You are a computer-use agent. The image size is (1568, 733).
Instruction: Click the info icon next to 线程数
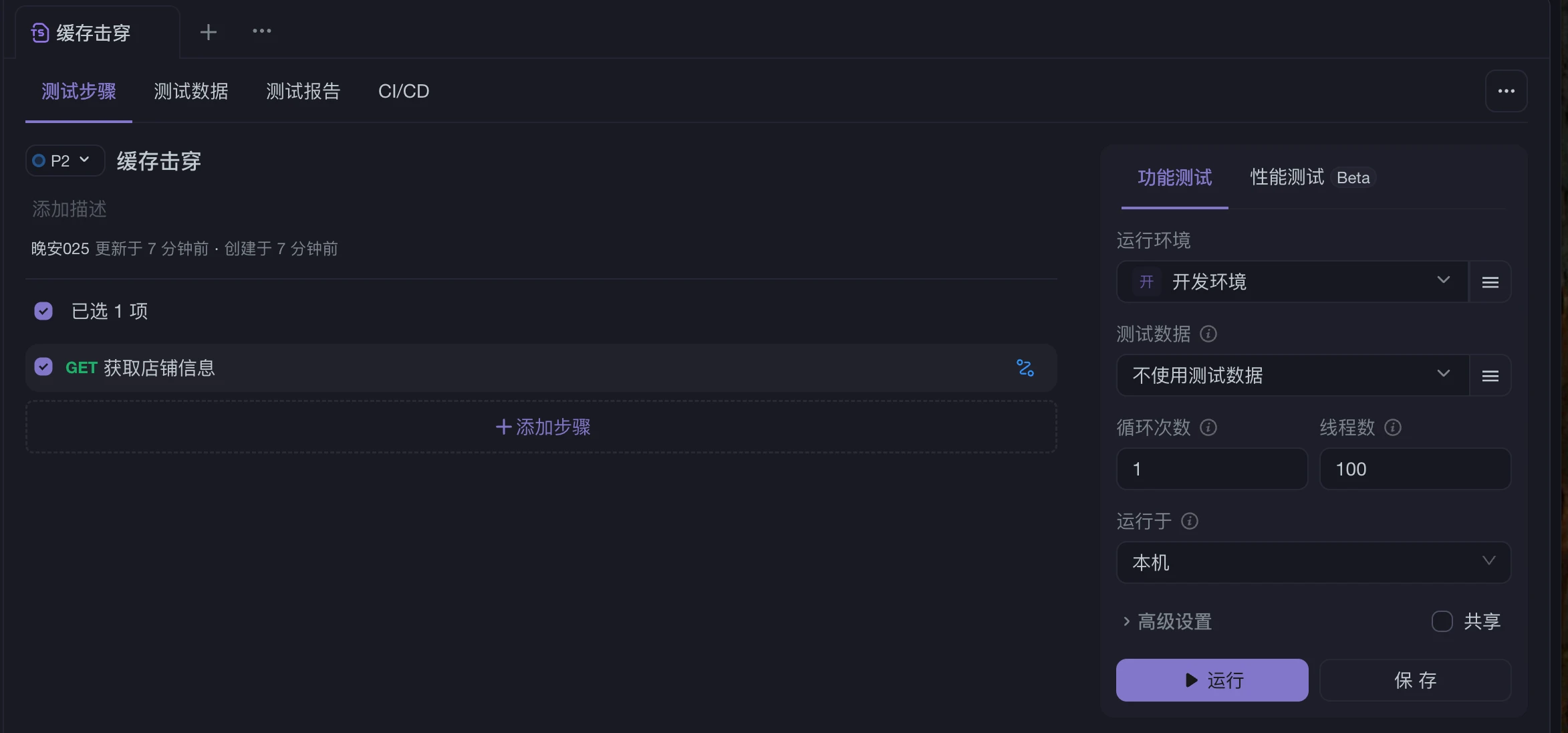click(x=1393, y=427)
